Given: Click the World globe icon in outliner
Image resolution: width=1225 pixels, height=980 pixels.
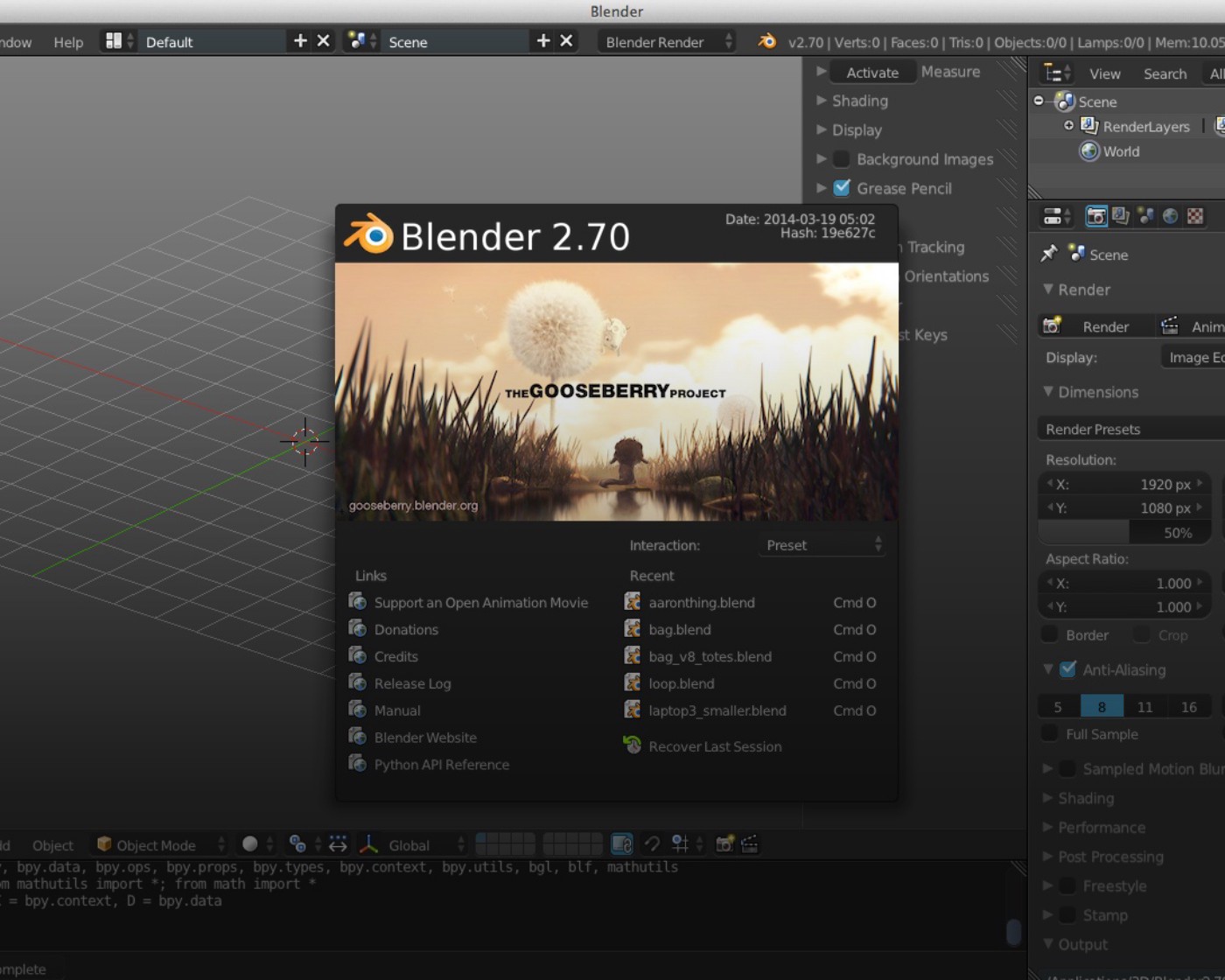Looking at the screenshot, I should 1089,151.
